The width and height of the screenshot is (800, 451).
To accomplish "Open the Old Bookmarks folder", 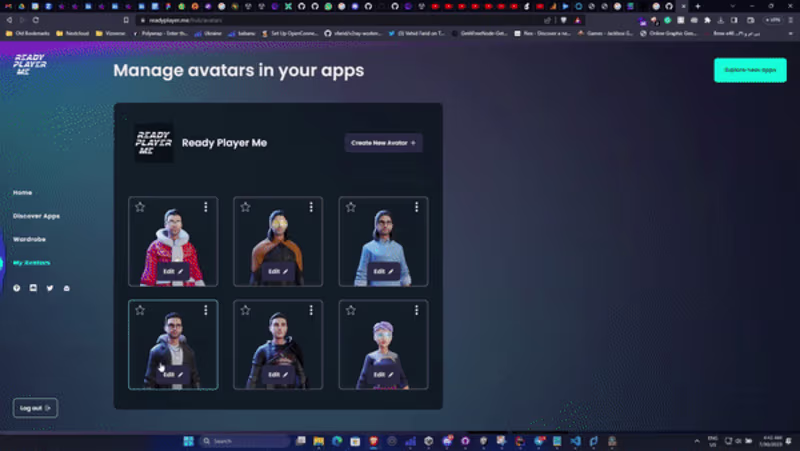I will click(x=28, y=33).
